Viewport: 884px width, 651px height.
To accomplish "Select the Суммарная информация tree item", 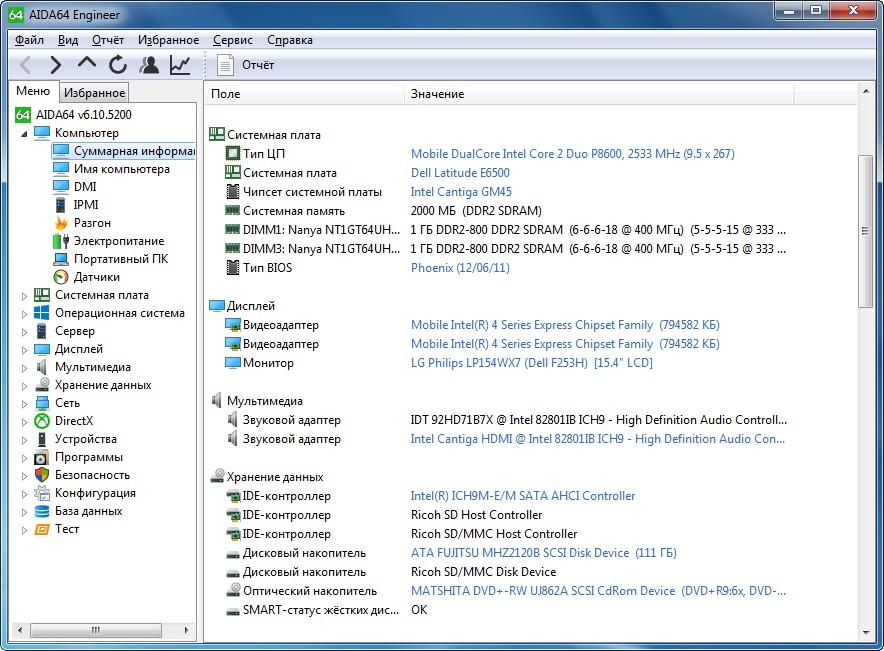I will [123, 151].
